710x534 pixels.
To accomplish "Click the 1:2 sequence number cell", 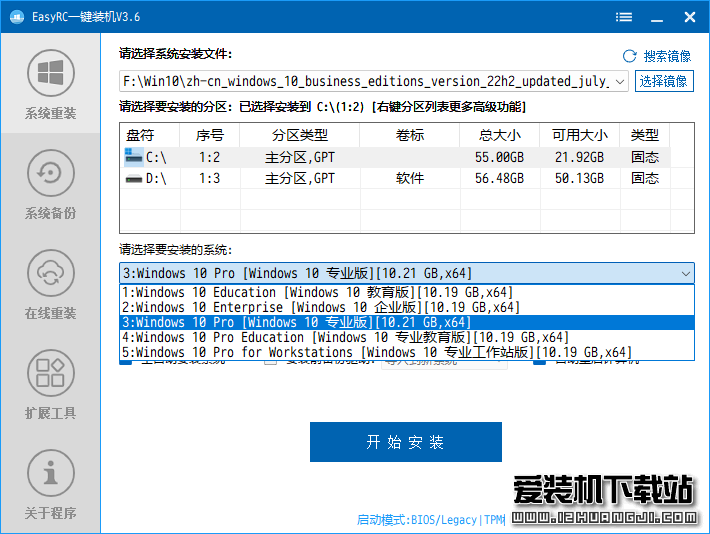I will click(210, 157).
